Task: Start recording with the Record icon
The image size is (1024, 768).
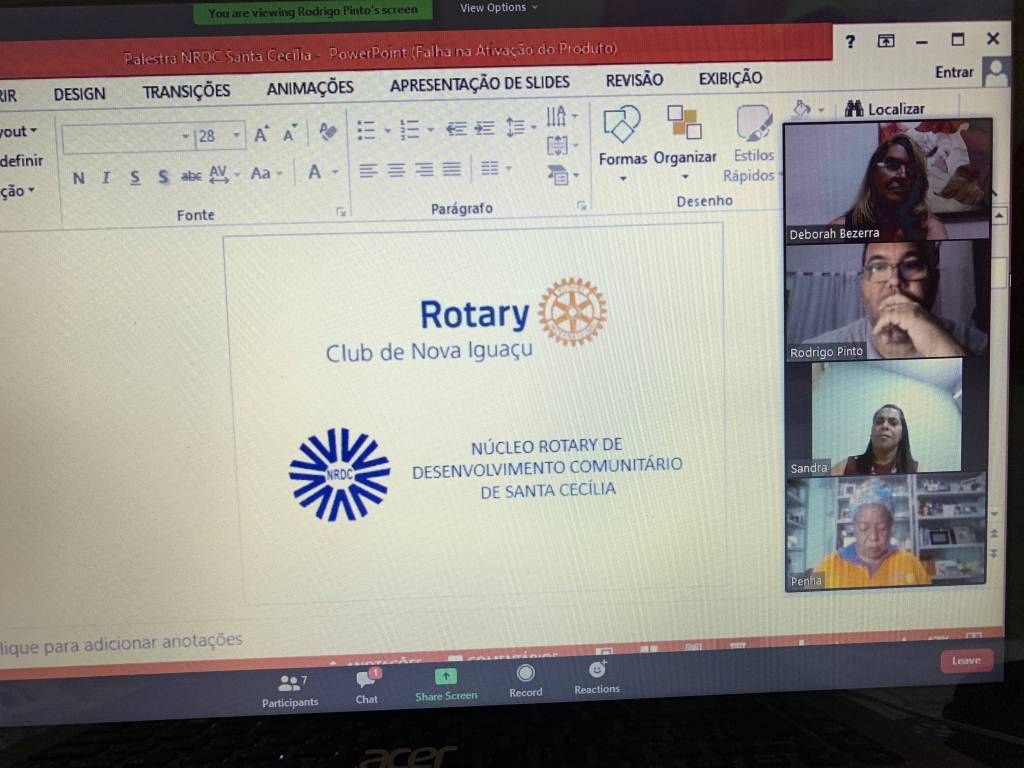Action: (x=525, y=674)
